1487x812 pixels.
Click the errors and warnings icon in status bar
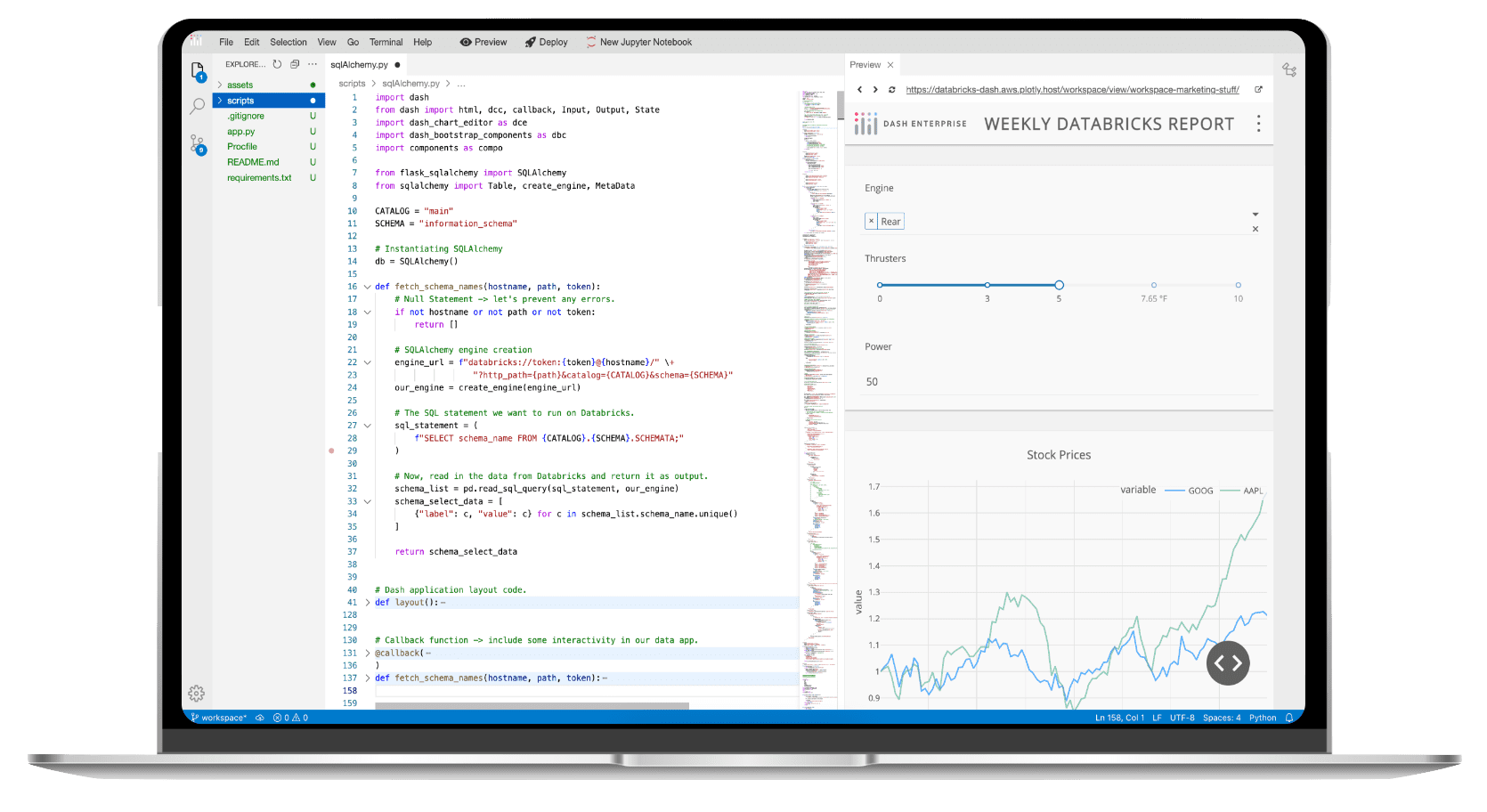pyautogui.click(x=290, y=717)
